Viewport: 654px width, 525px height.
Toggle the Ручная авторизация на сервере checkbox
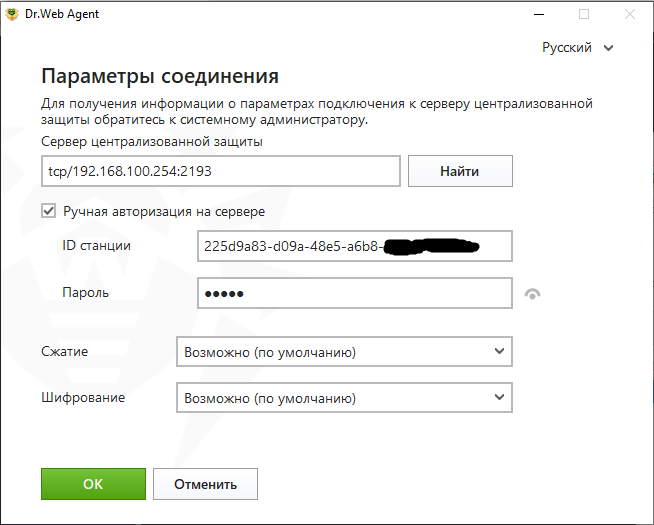click(x=48, y=211)
